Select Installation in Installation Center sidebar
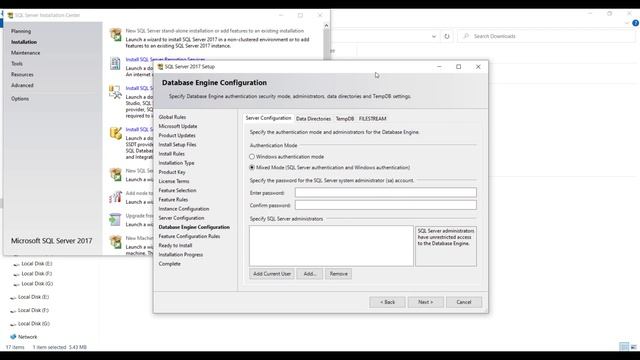Image resolution: width=640 pixels, height=360 pixels. click(24, 42)
